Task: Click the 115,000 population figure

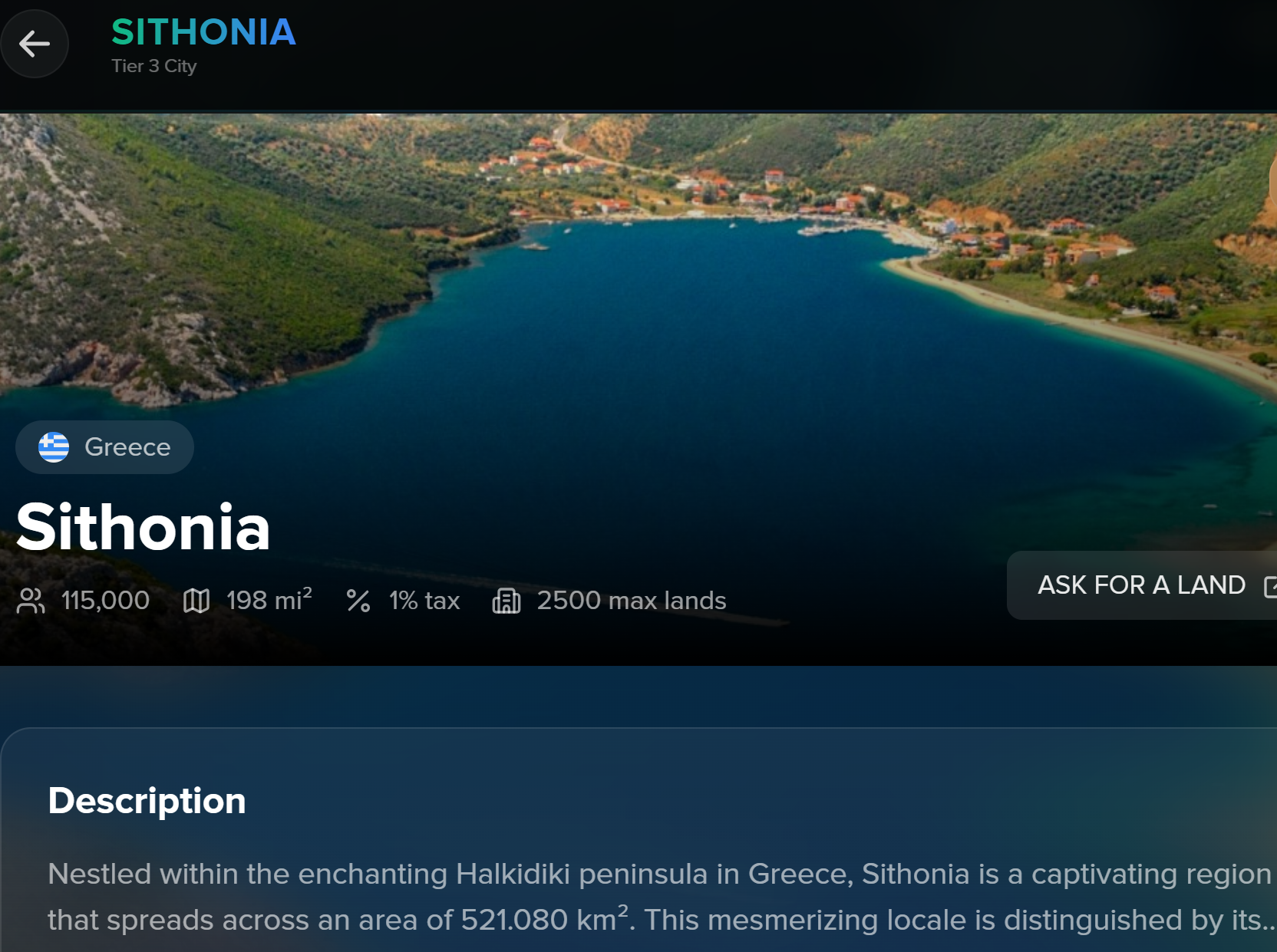Action: 105,601
